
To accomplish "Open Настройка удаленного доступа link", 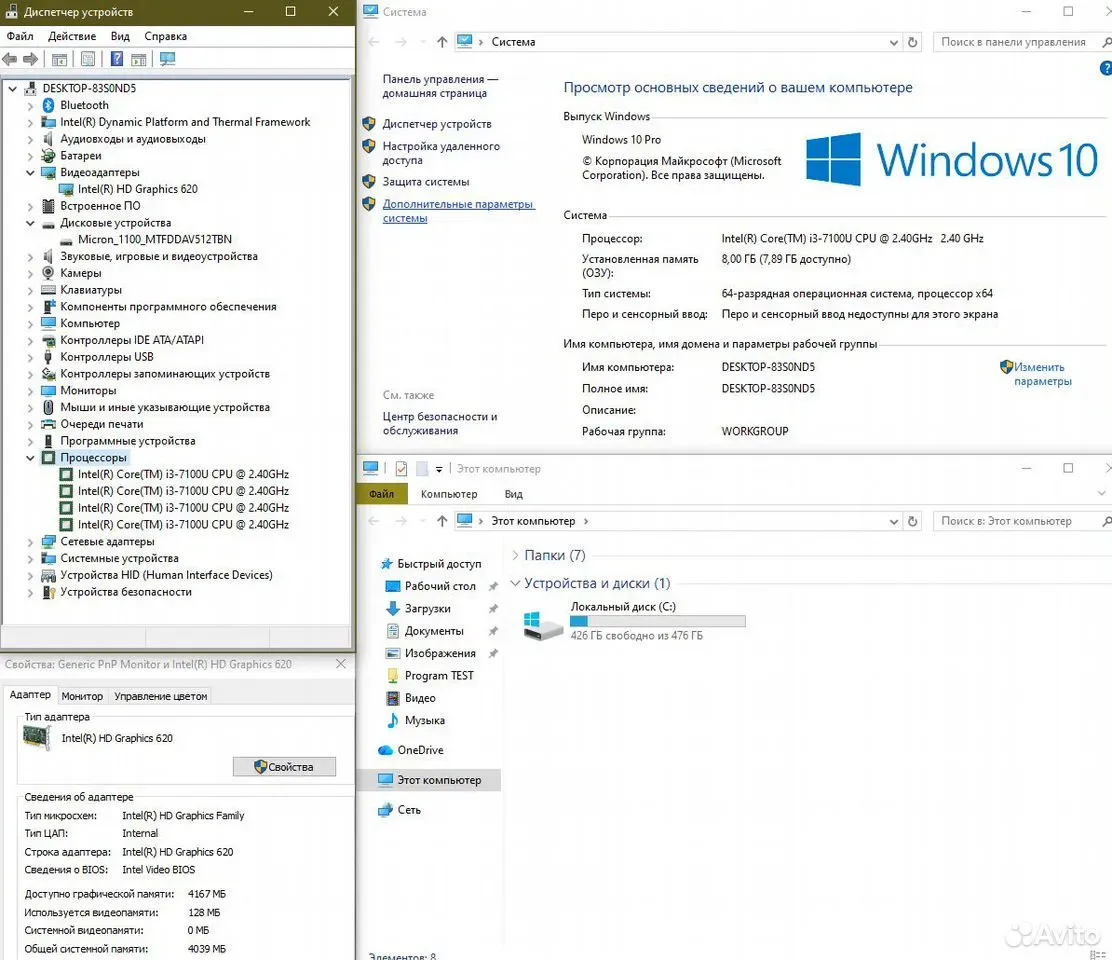I will click(441, 153).
